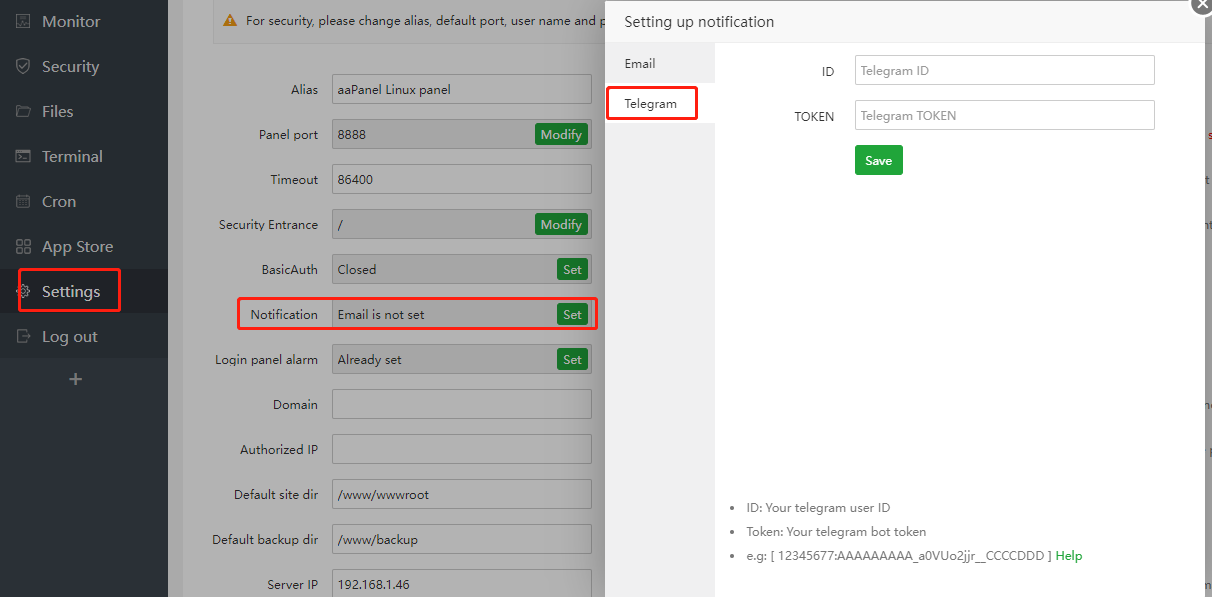Click the App Store grid icon
The image size is (1212, 597).
[23, 246]
